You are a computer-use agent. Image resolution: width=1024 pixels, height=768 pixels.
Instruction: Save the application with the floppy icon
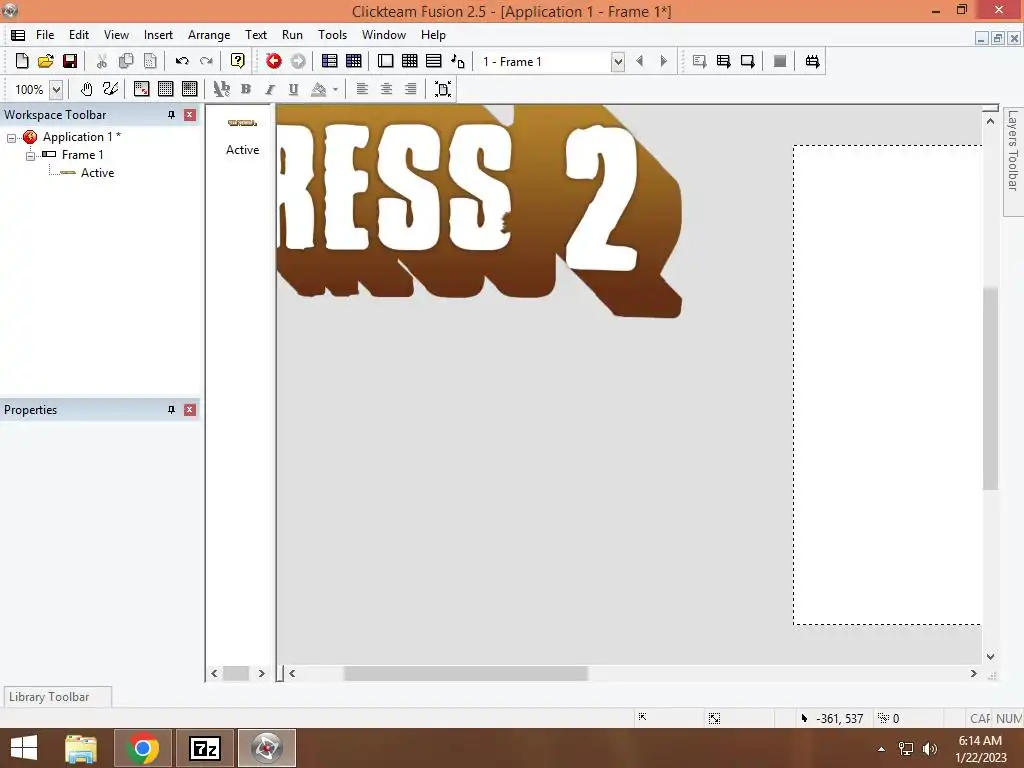coord(70,61)
